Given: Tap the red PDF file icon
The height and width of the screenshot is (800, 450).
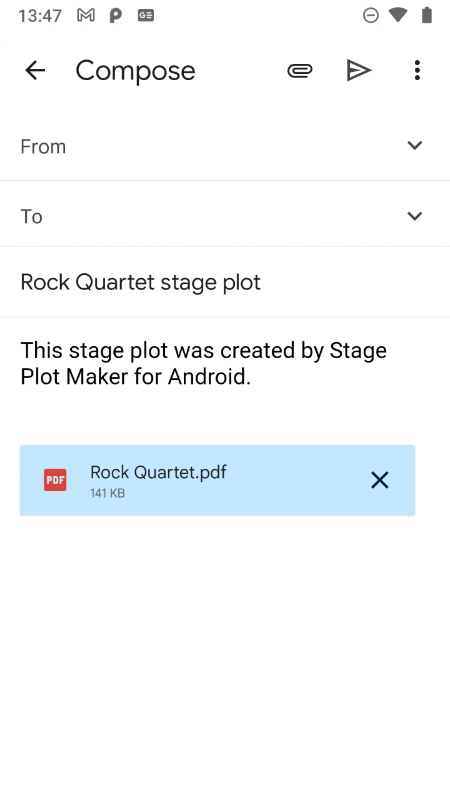Looking at the screenshot, I should [x=55, y=480].
